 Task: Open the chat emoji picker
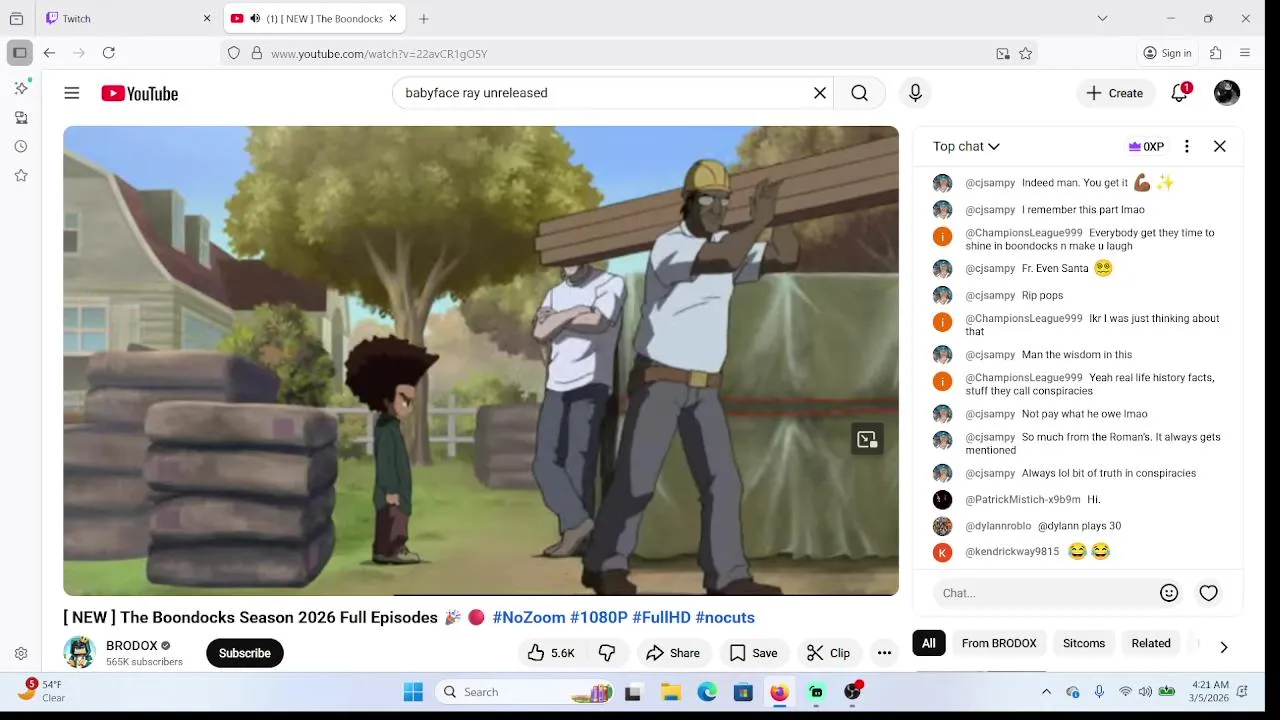click(1169, 593)
